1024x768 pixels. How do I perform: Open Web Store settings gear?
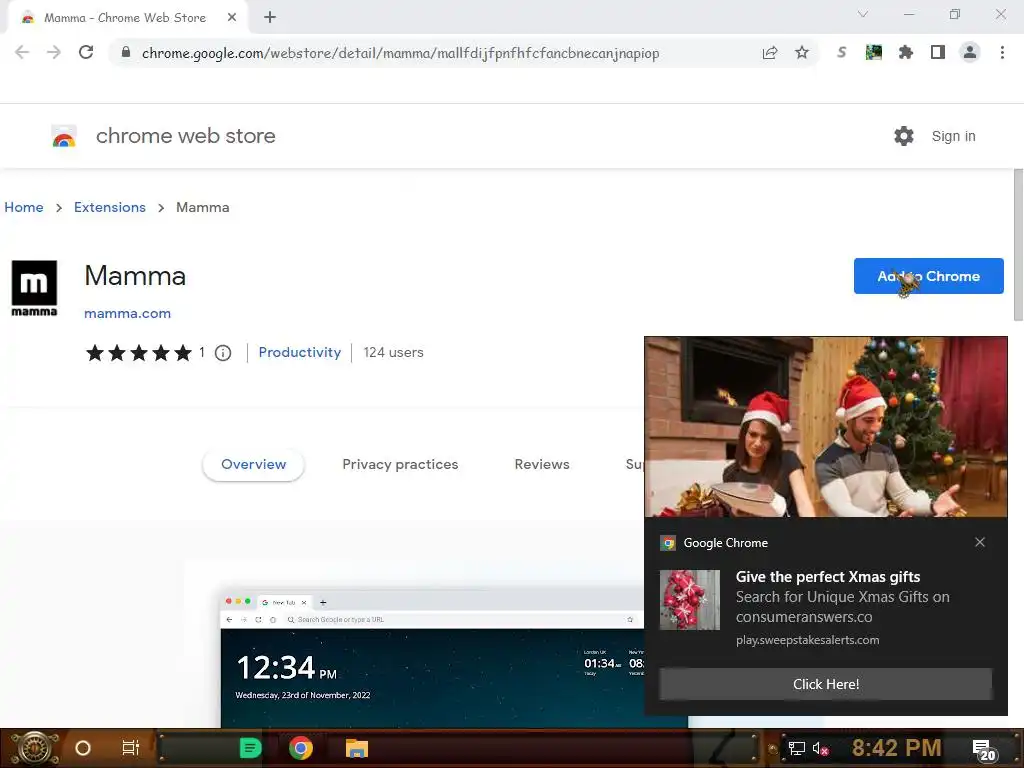(x=904, y=136)
